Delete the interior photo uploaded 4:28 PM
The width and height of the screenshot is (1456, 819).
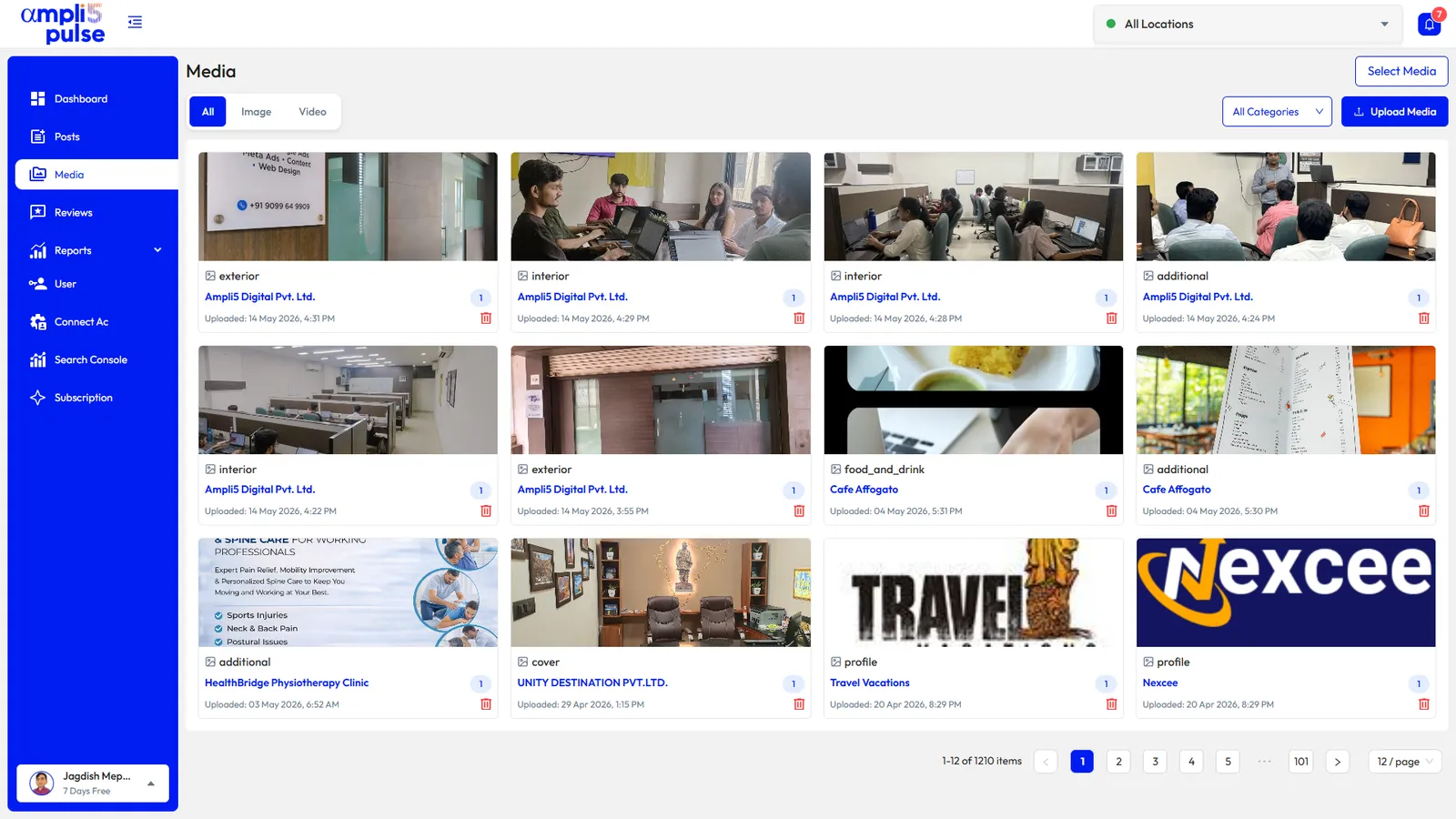coord(1111,318)
